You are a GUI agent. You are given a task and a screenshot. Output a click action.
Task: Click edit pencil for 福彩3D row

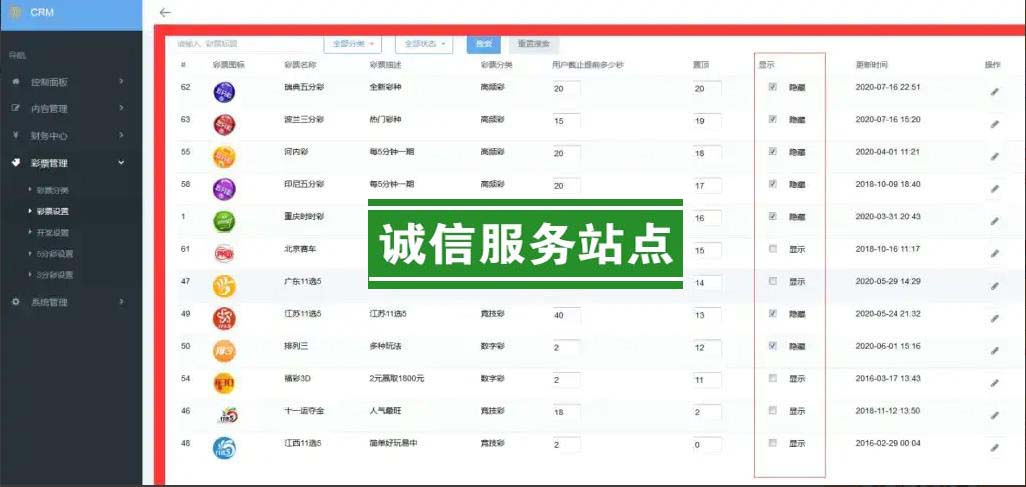tap(994, 383)
